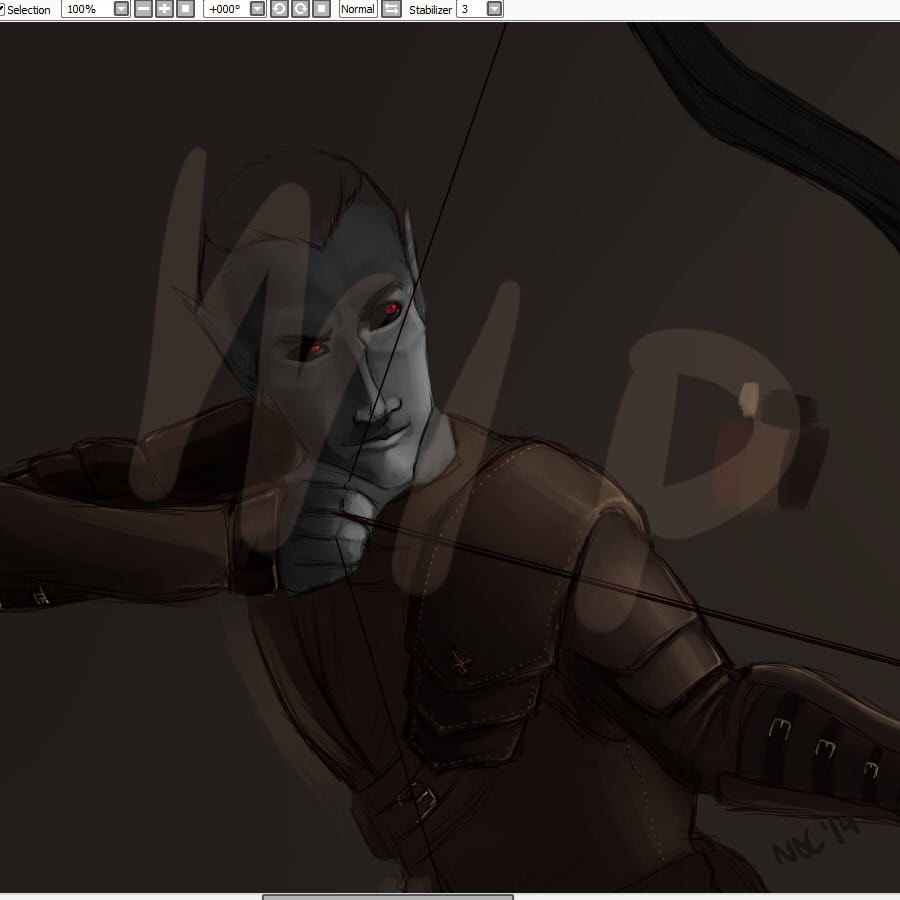Click the horizontal scrollbar thumb

point(387,896)
